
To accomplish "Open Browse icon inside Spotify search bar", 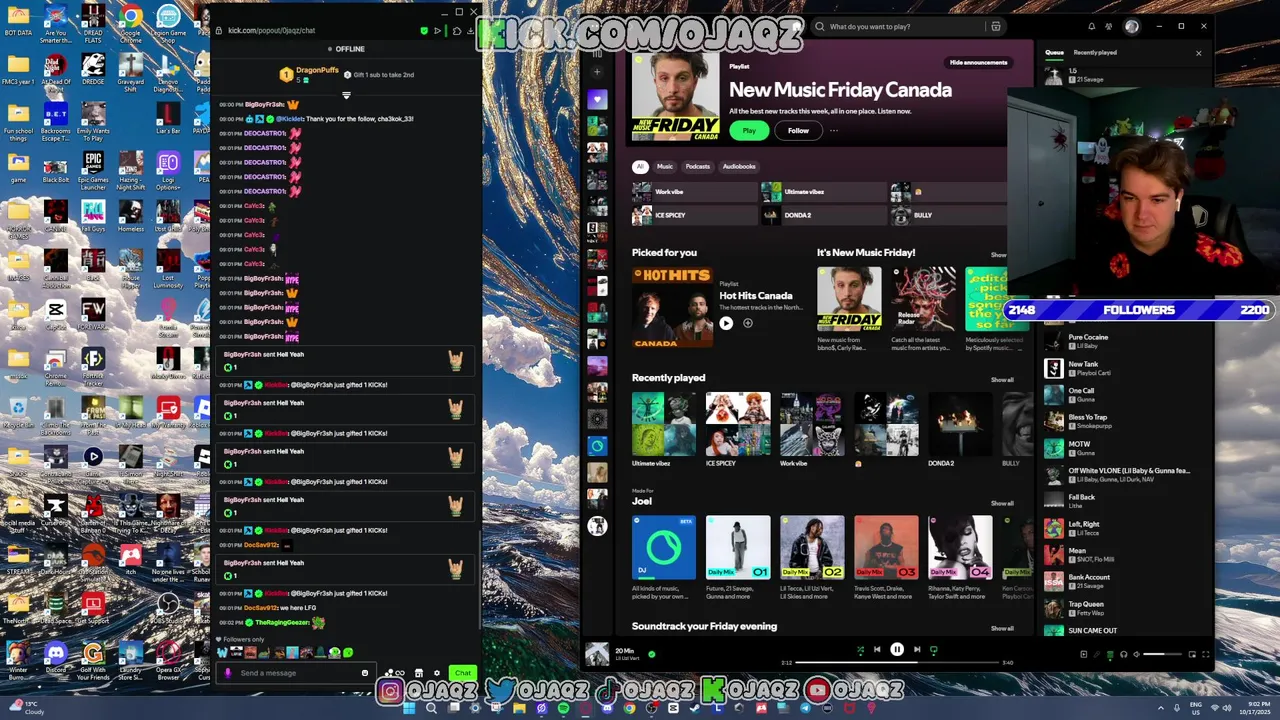I will tap(995, 27).
